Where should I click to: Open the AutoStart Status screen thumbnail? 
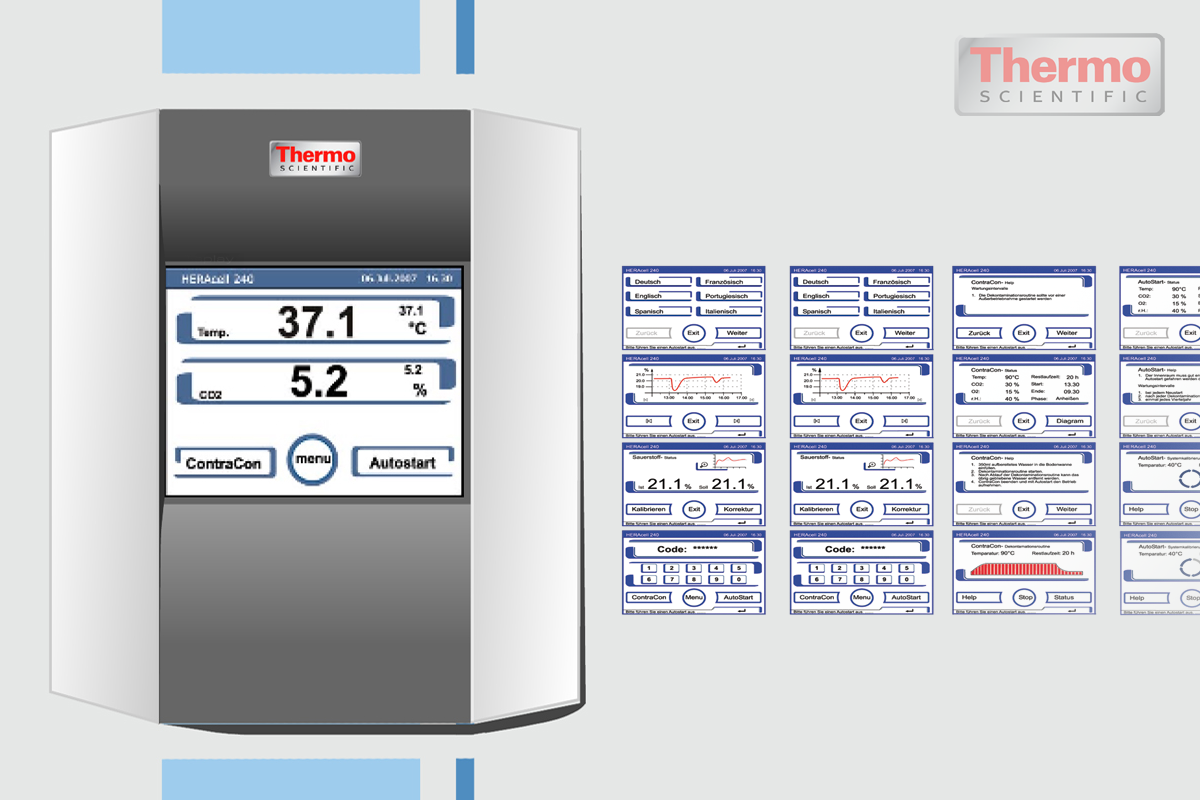[x=1160, y=307]
